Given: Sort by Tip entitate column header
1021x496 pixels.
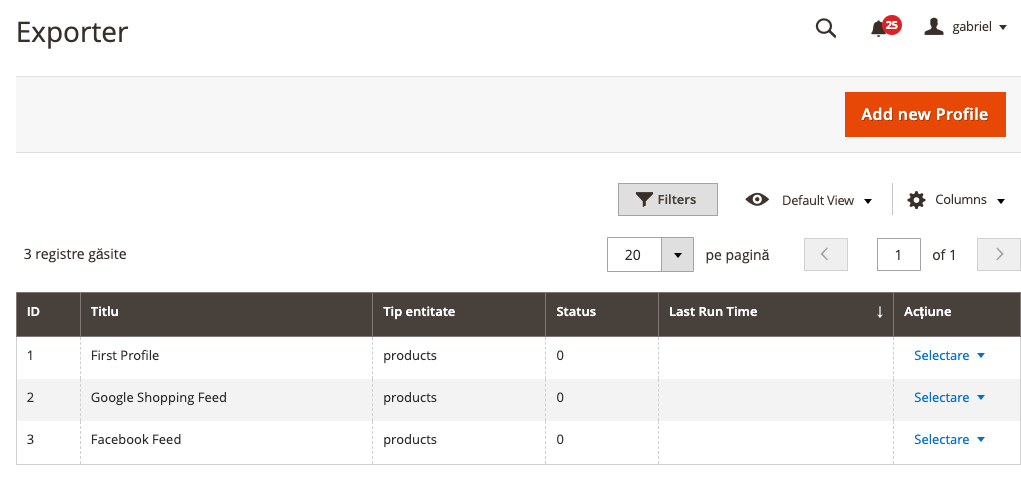Looking at the screenshot, I should click(459, 312).
